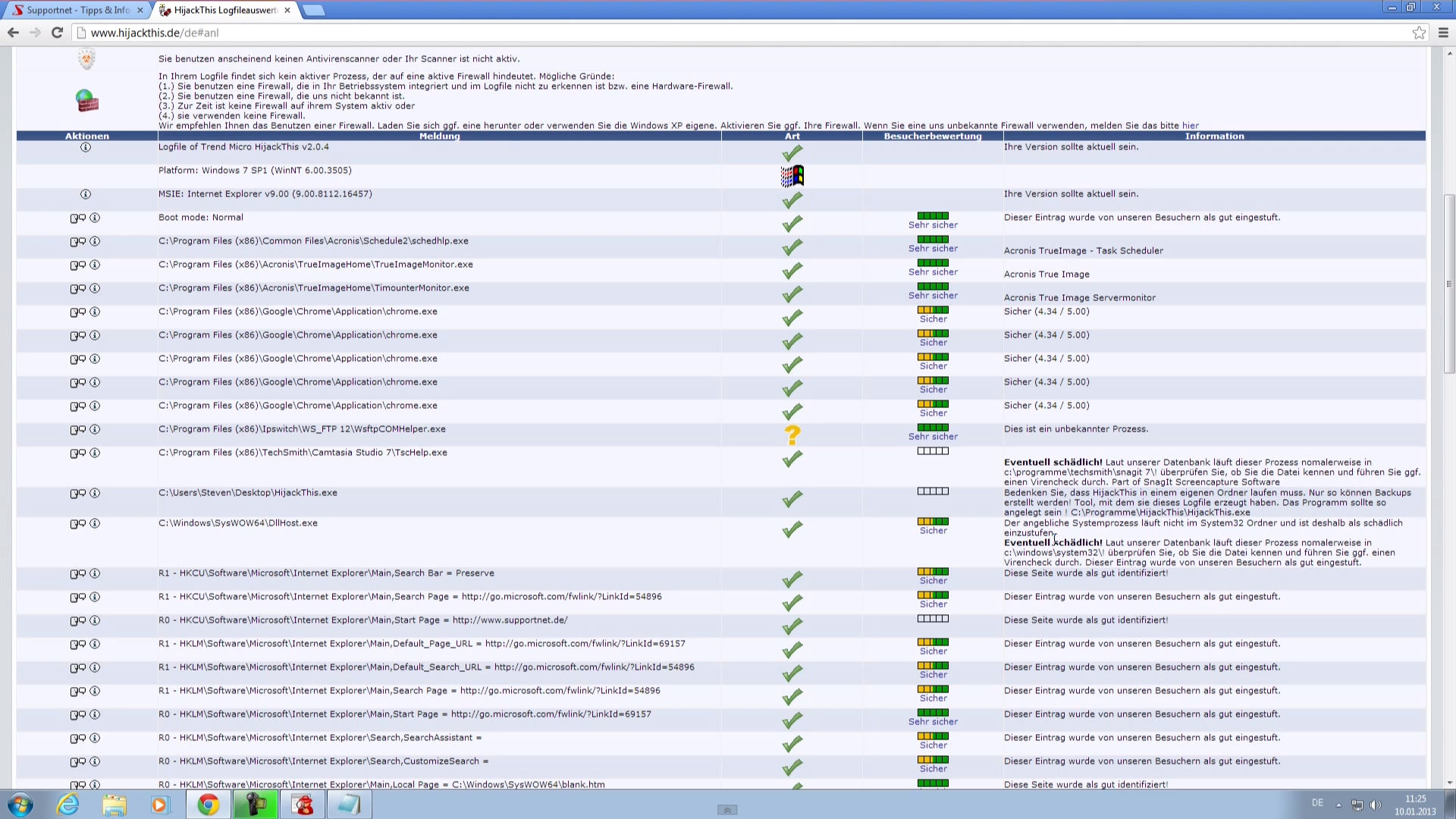The height and width of the screenshot is (819, 1456).
Task: Click inside the address bar
Action: [379, 33]
